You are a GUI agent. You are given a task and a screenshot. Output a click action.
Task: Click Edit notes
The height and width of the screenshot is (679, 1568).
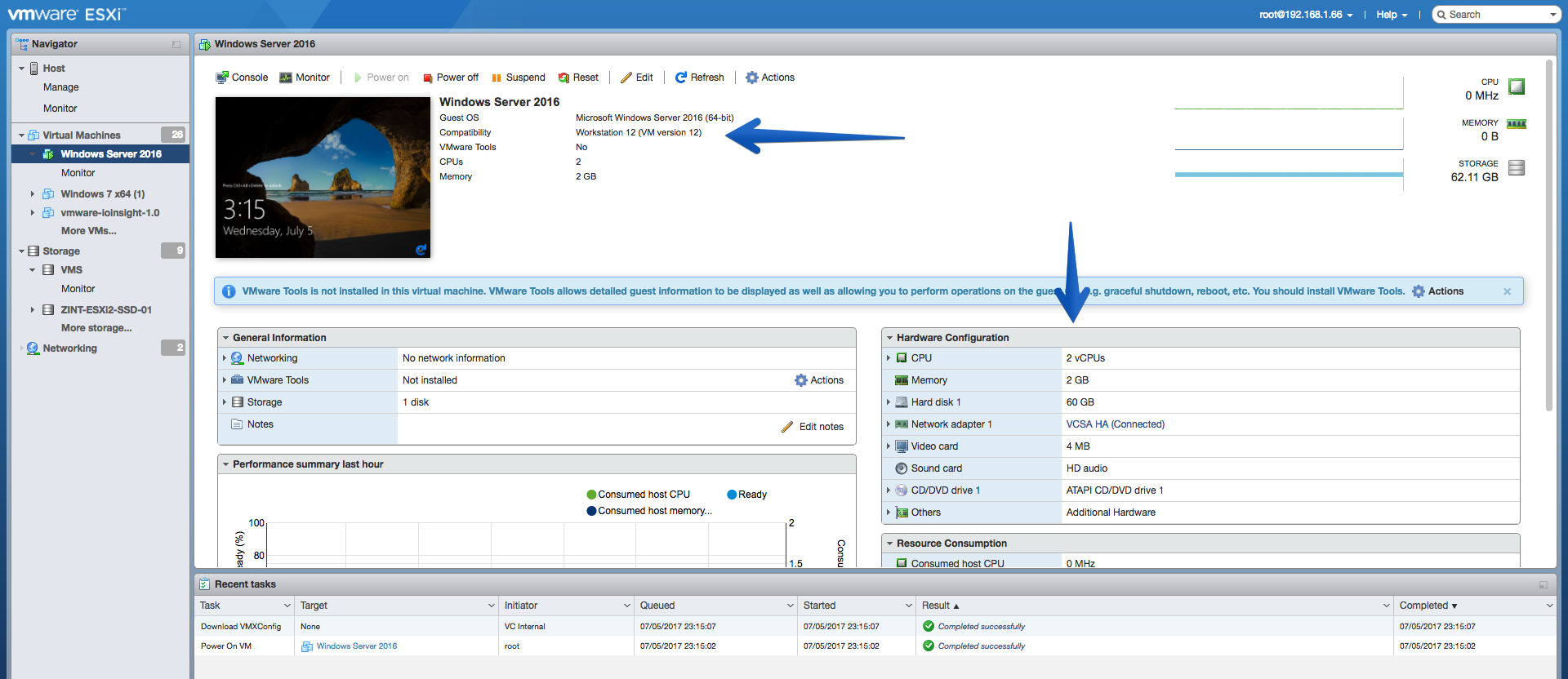pos(813,427)
